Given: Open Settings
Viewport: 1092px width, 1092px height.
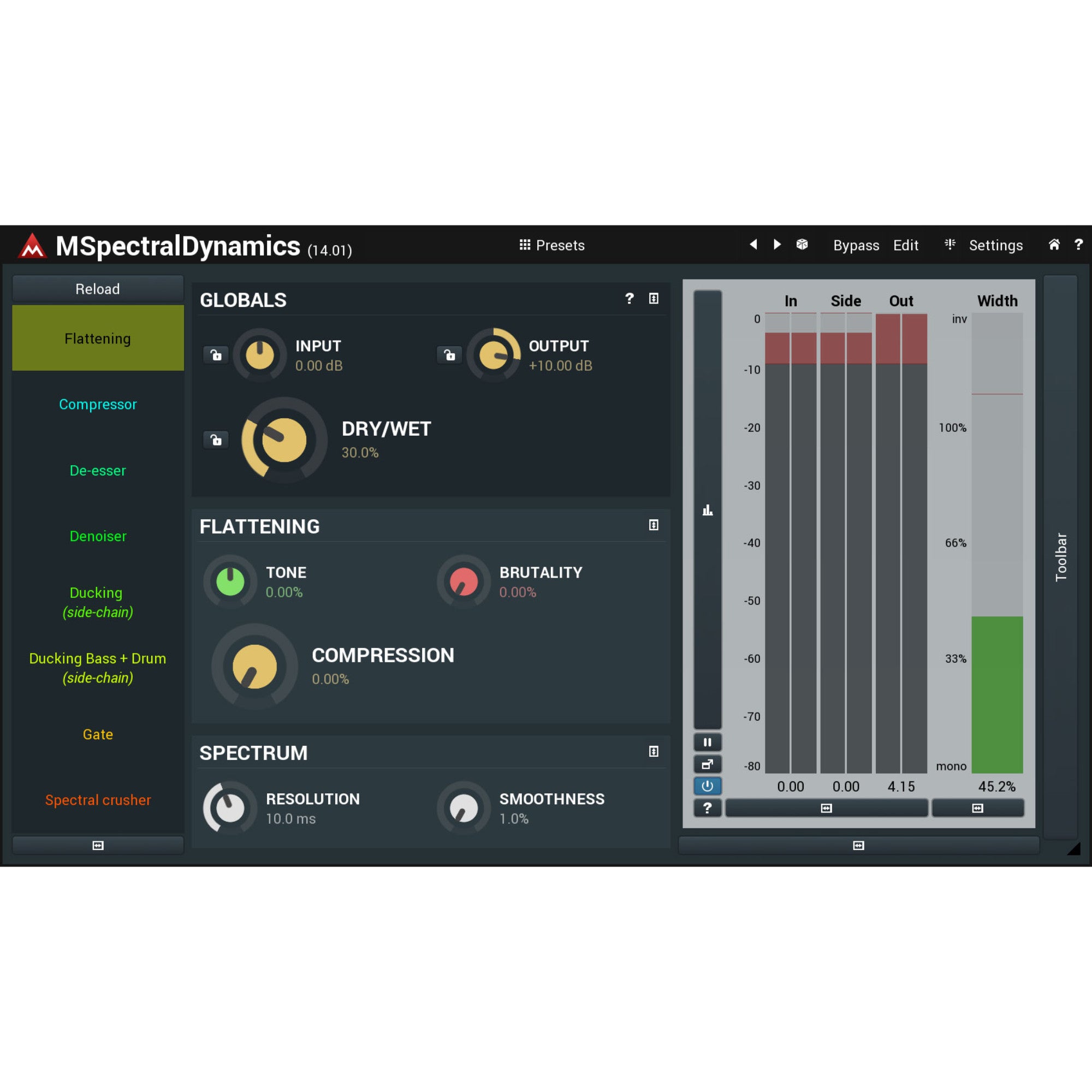Looking at the screenshot, I should pos(995,245).
